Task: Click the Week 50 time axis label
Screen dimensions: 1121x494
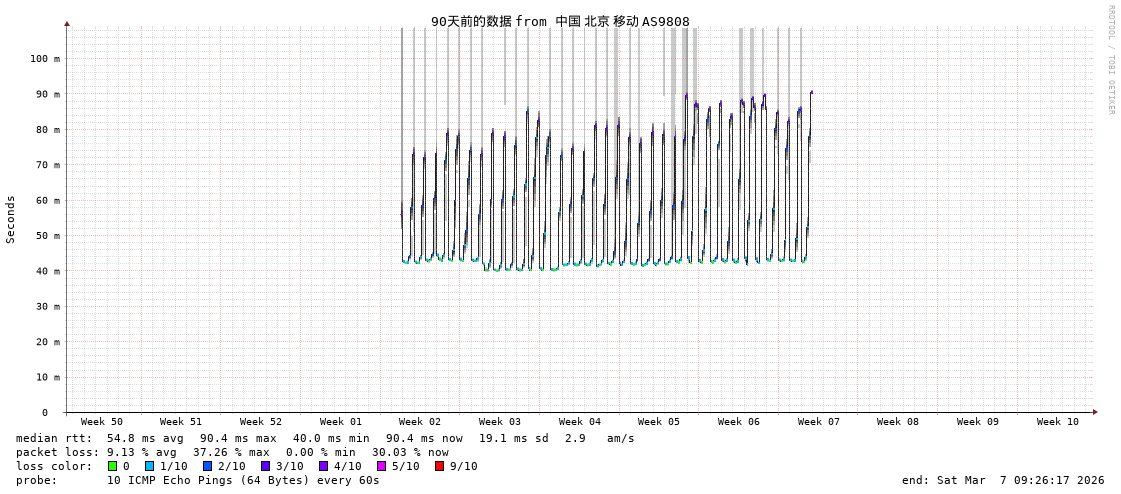Action: (x=102, y=422)
